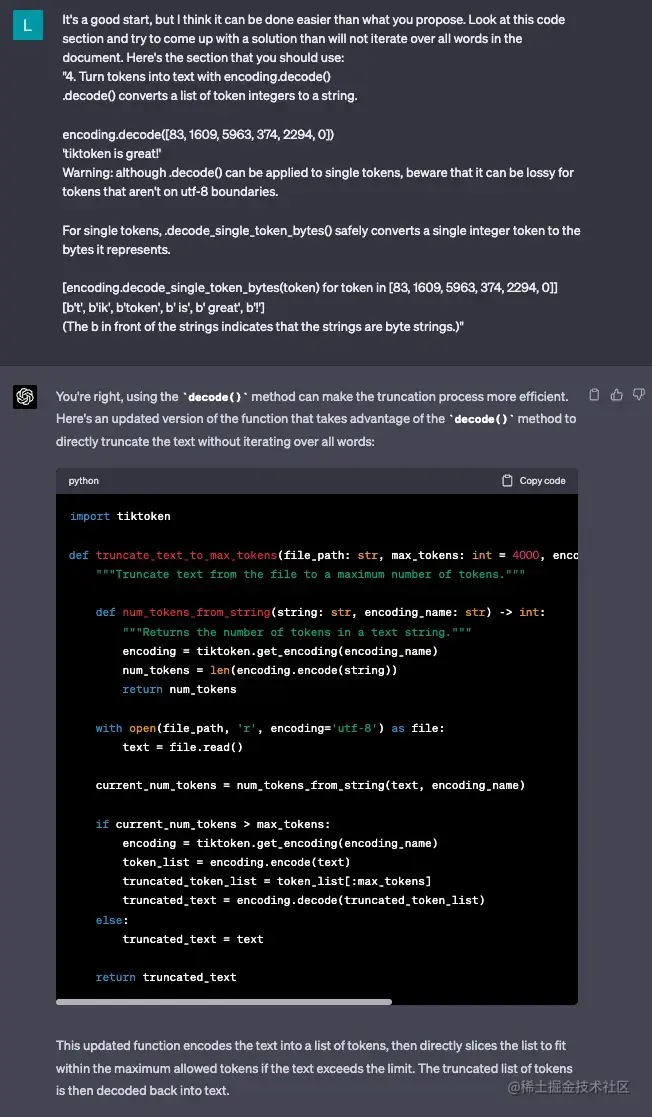Click the 'with open(file_path' line
This screenshot has height=1117, width=652.
270,728
